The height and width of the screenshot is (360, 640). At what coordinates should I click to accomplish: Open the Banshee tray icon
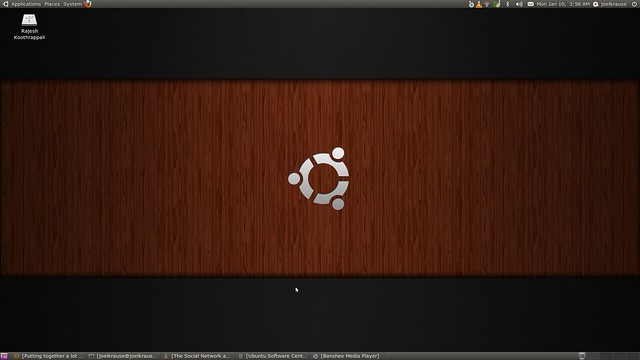[x=471, y=4]
